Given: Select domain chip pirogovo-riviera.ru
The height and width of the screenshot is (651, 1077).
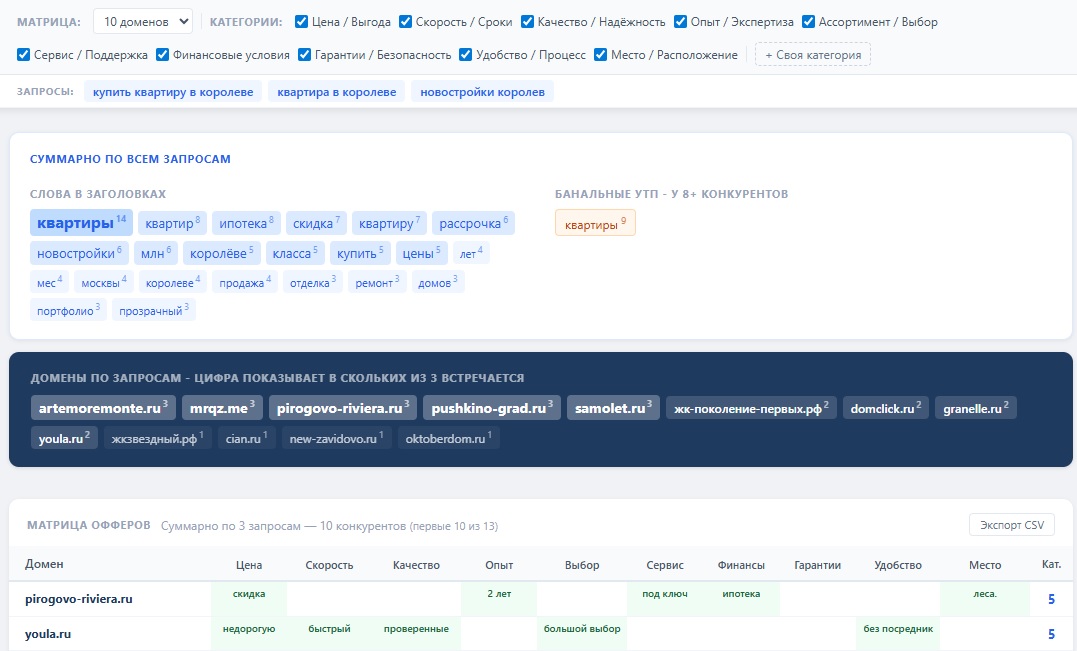Looking at the screenshot, I should 343,407.
